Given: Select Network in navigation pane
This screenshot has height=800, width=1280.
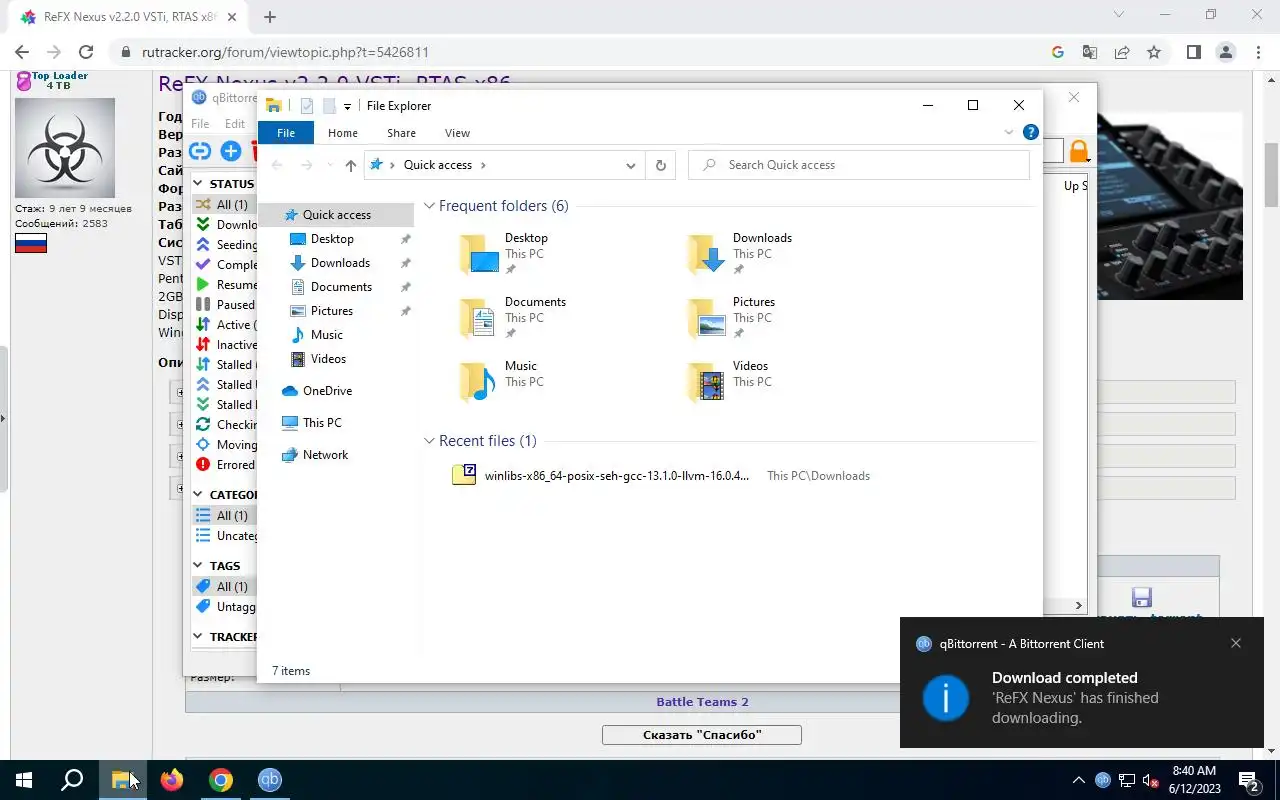Looking at the screenshot, I should click(325, 455).
